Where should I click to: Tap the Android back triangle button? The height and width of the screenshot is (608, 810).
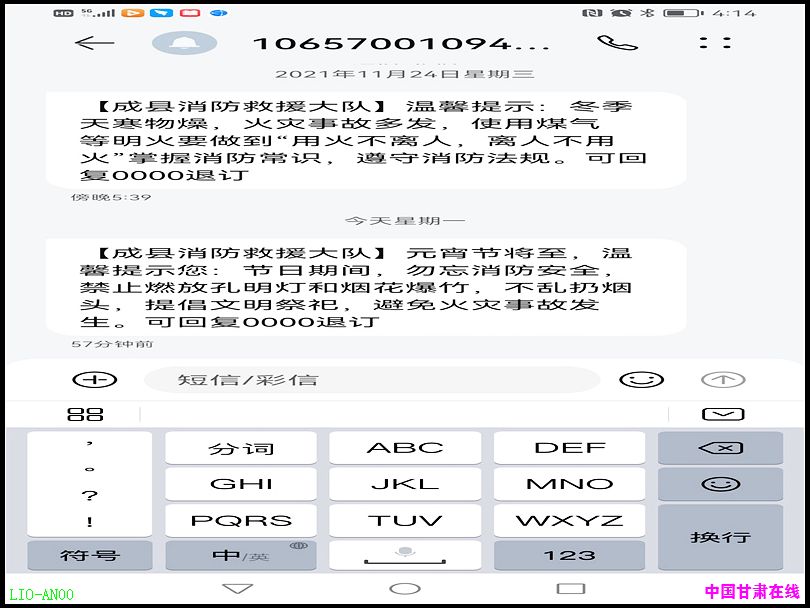coord(238,588)
